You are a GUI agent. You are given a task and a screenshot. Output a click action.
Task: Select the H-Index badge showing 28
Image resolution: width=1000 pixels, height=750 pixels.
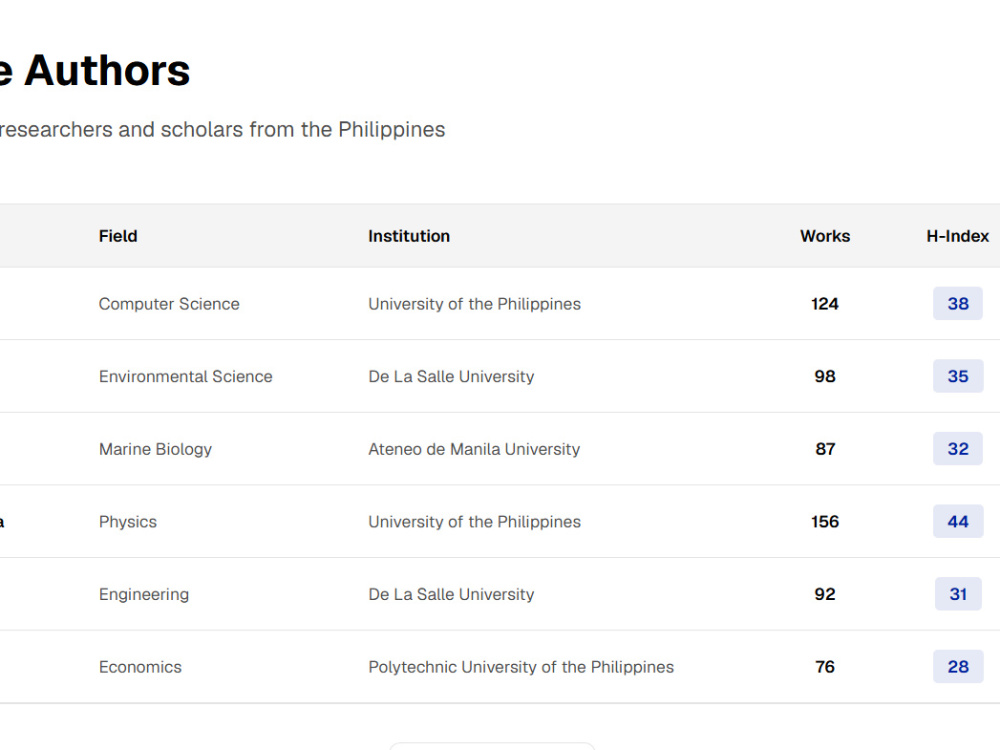coord(958,667)
